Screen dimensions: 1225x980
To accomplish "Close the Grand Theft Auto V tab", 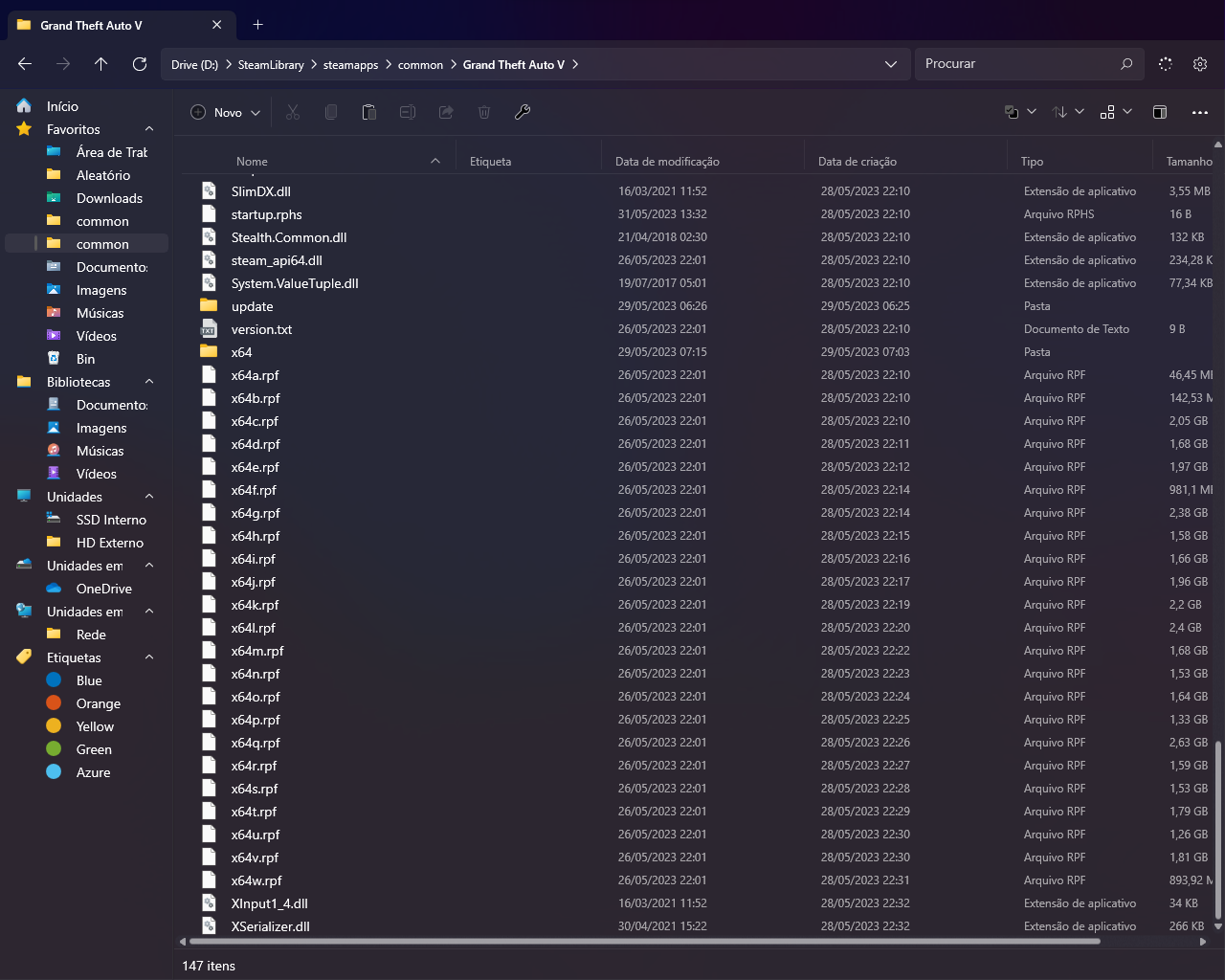I will tap(217, 25).
